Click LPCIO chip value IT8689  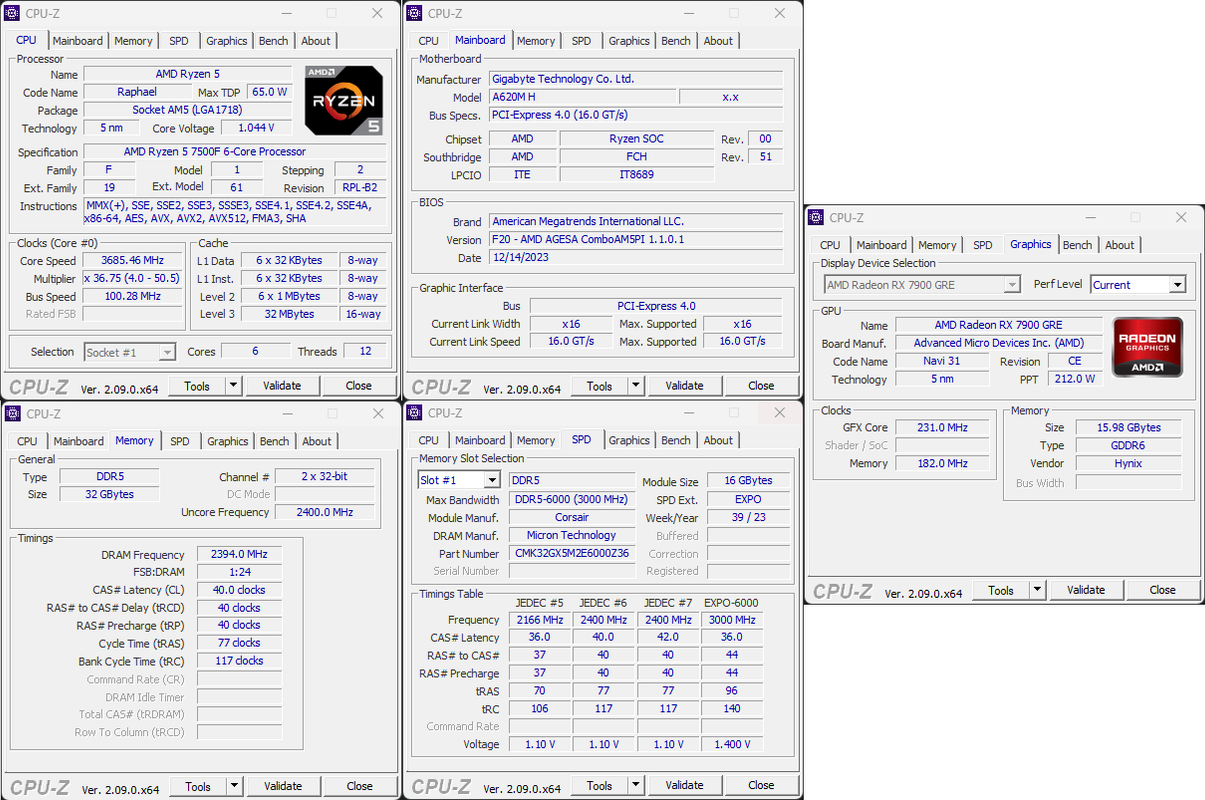coord(637,175)
